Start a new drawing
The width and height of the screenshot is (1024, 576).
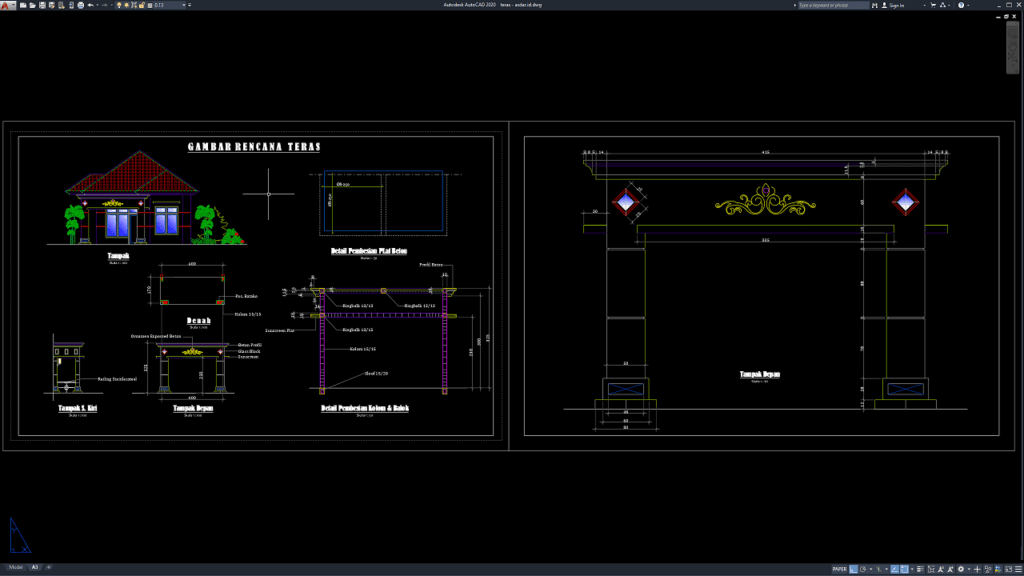click(x=22, y=5)
